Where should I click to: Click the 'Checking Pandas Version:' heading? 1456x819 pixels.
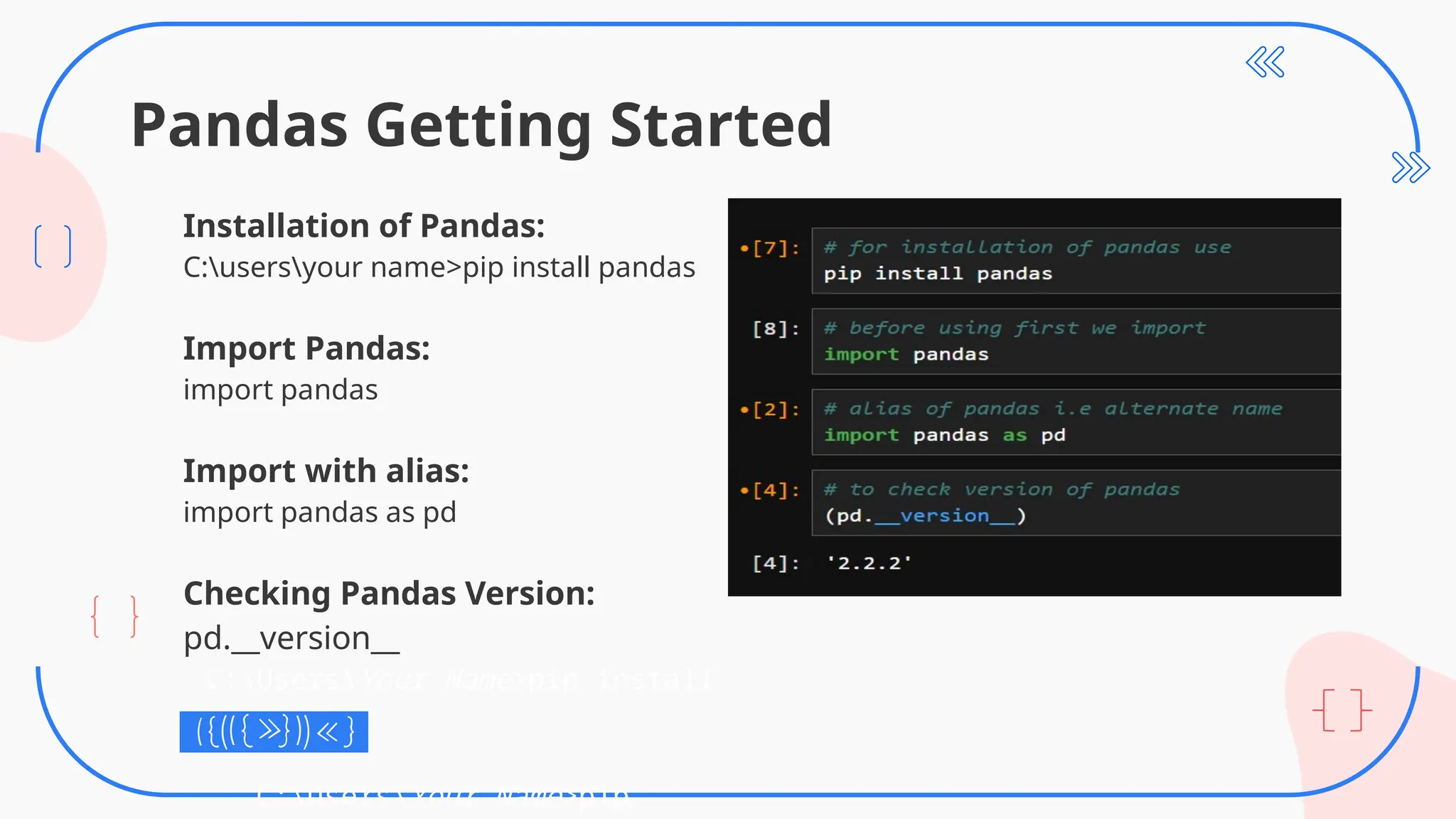[x=389, y=594]
